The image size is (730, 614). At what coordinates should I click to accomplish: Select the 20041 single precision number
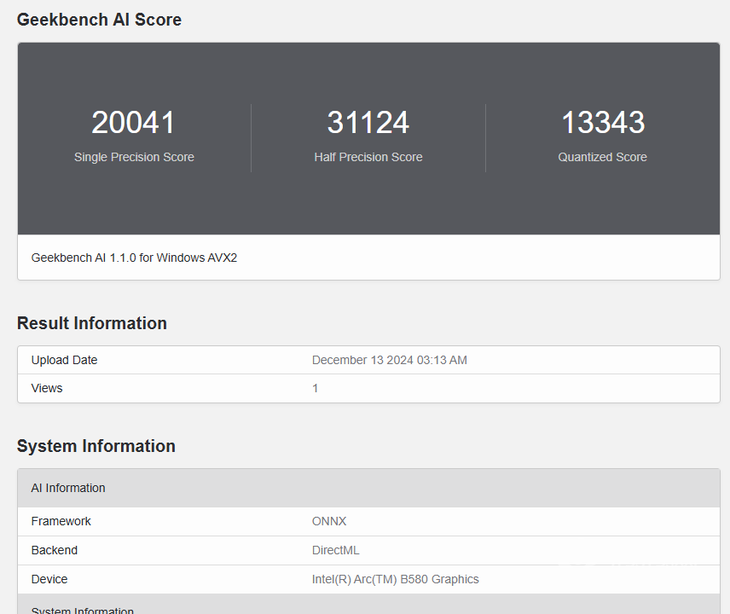[x=133, y=123]
